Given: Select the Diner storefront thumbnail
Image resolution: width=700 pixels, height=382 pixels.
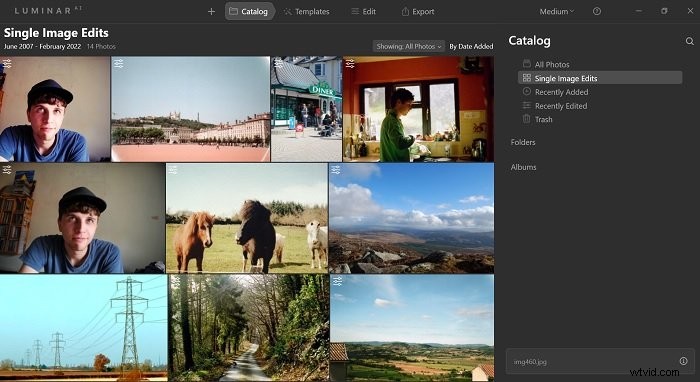Looking at the screenshot, I should click(x=306, y=109).
